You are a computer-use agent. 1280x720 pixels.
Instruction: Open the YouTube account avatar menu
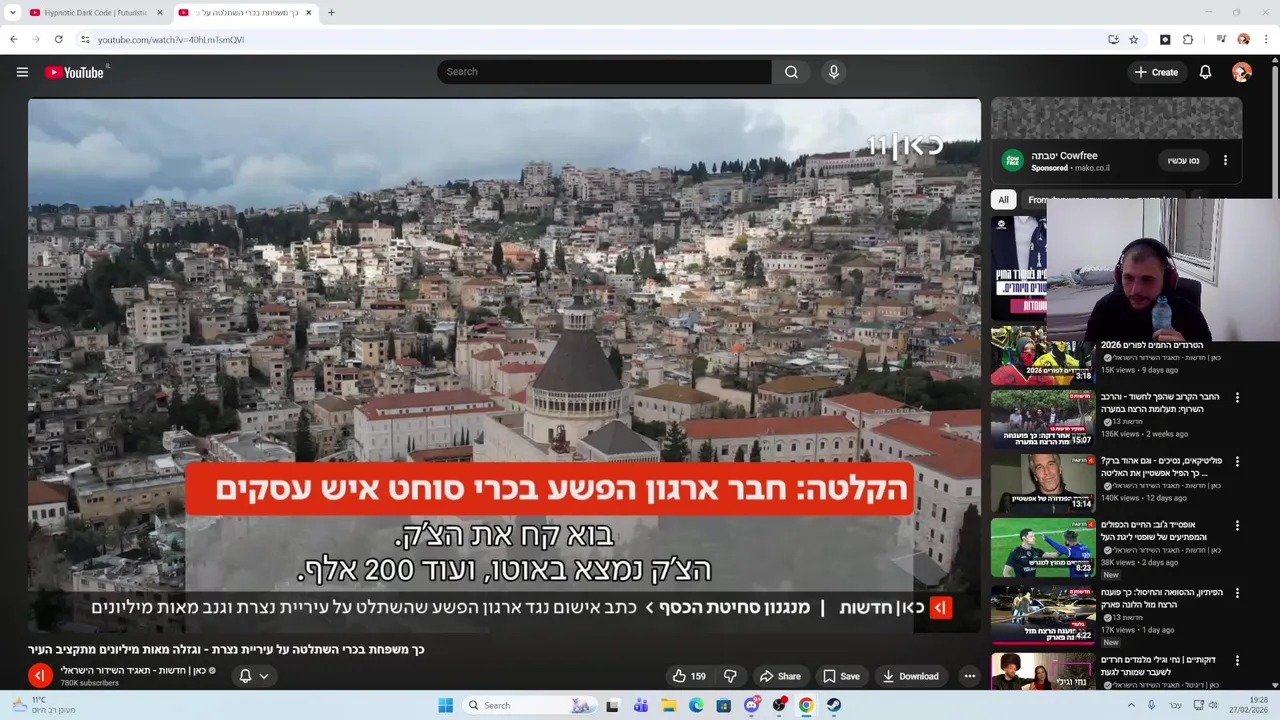(x=1242, y=72)
